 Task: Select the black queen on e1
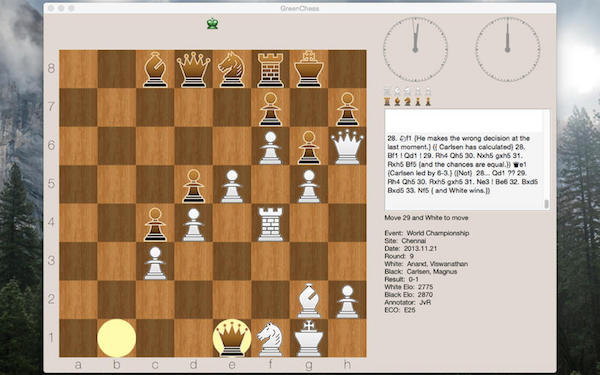click(x=232, y=339)
